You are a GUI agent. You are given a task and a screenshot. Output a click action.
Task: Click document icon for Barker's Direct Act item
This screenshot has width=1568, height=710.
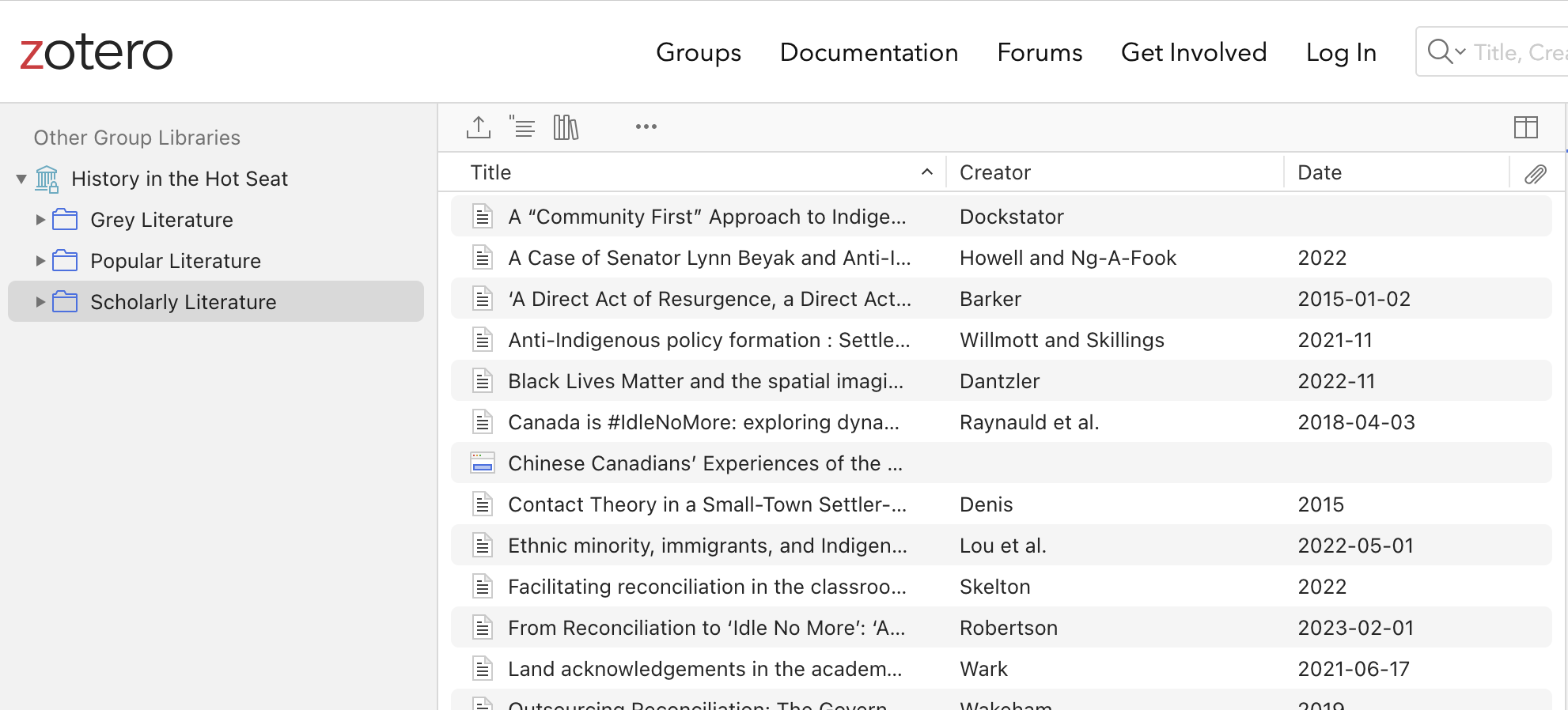pyautogui.click(x=483, y=299)
